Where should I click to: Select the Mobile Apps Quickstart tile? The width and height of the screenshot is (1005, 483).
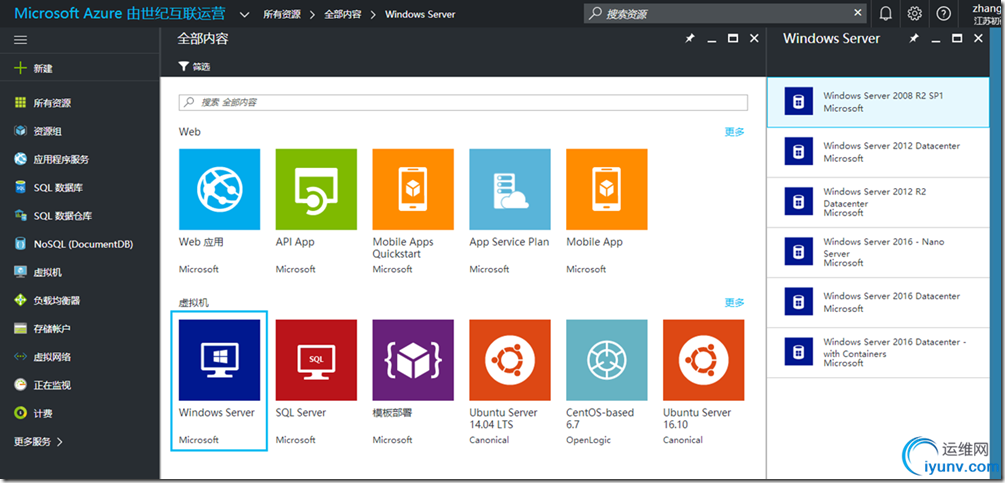(x=413, y=212)
